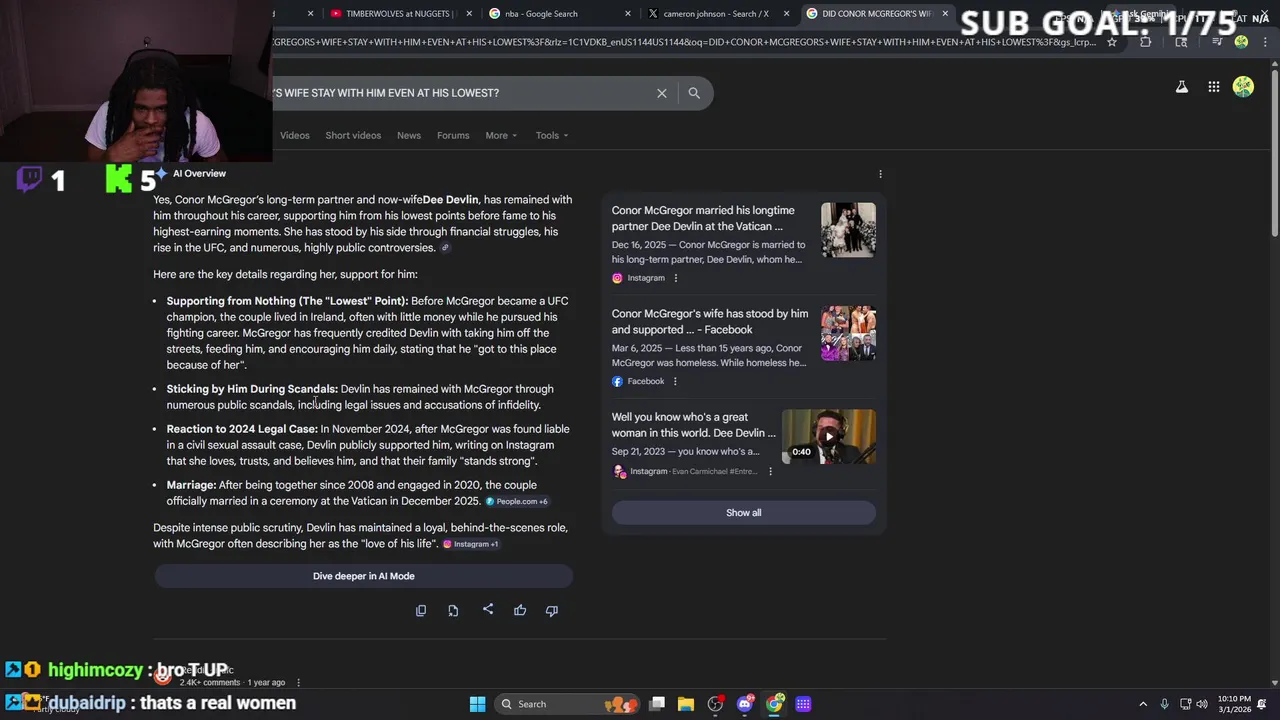1280x720 pixels.
Task: Give thumbs down to AI Overview
Action: (x=552, y=610)
